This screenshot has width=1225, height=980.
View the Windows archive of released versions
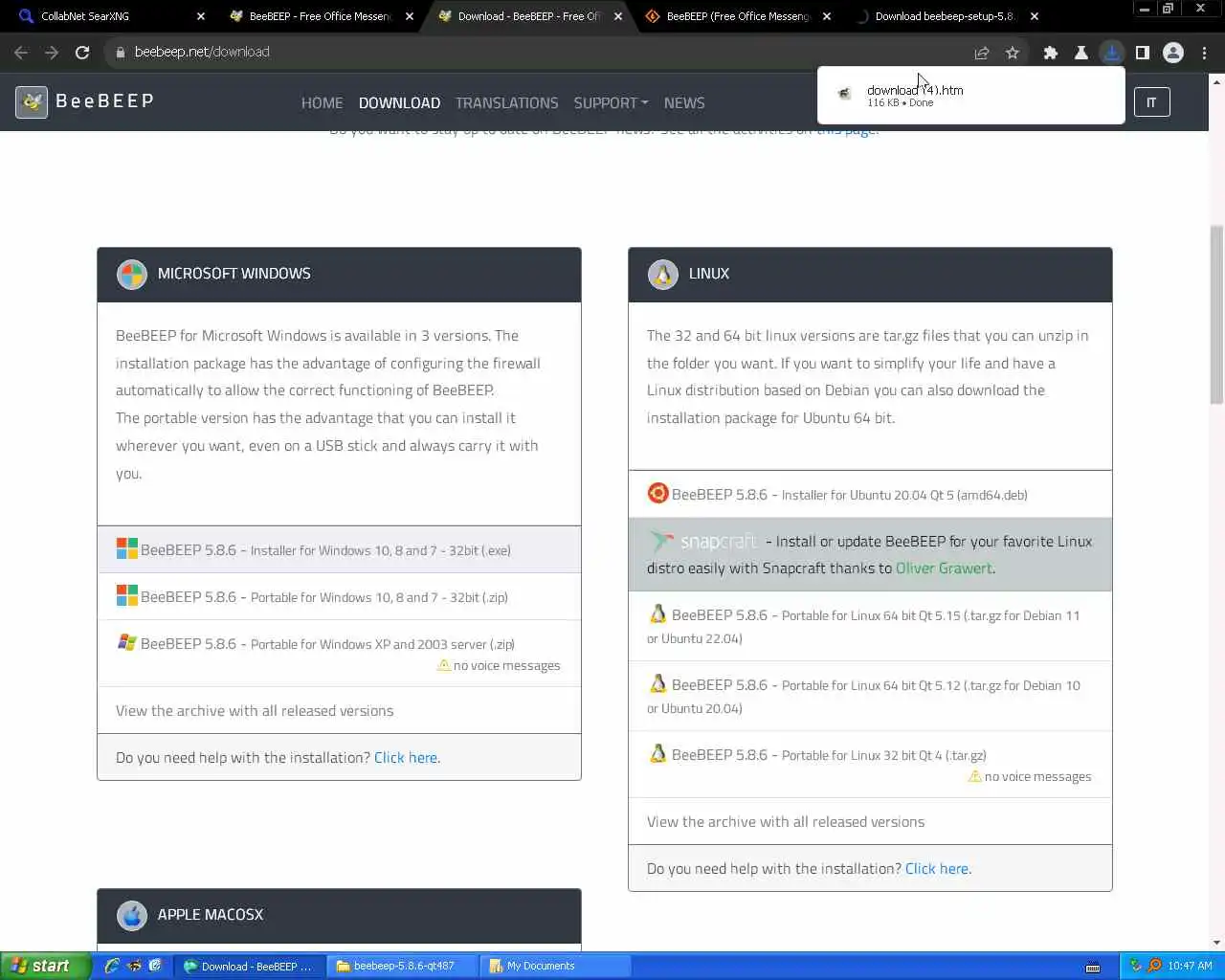point(255,710)
